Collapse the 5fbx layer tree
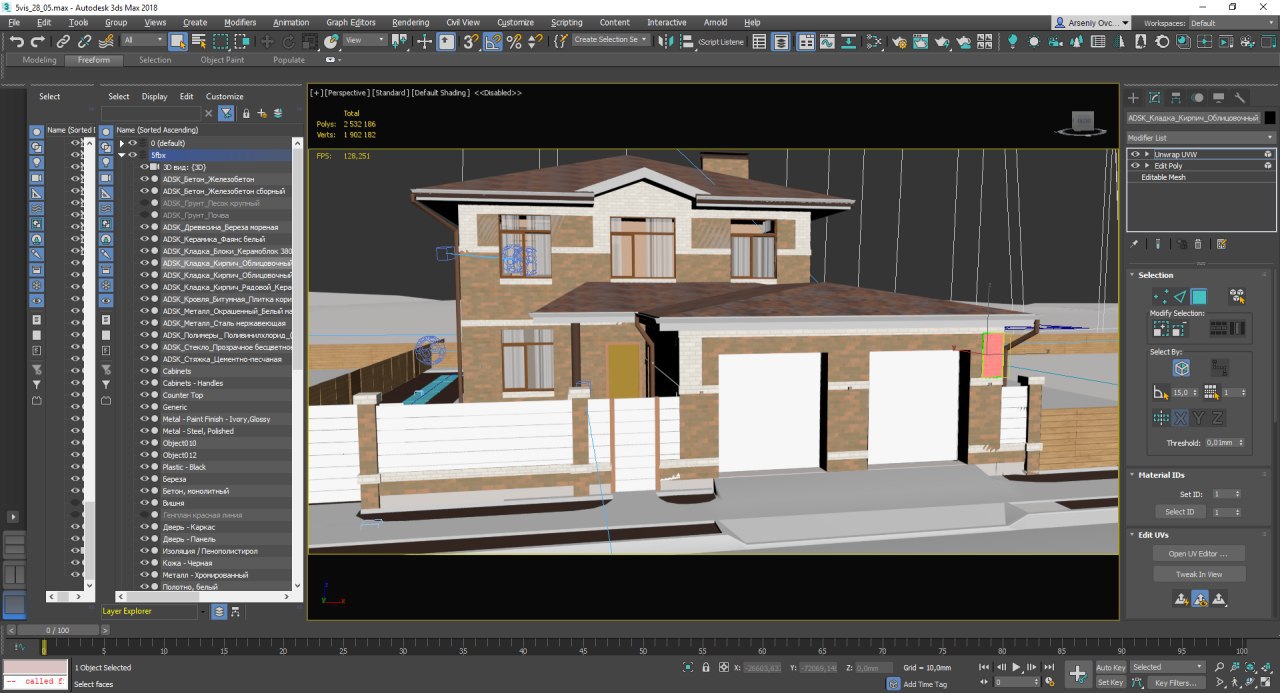1280x693 pixels. [x=122, y=155]
